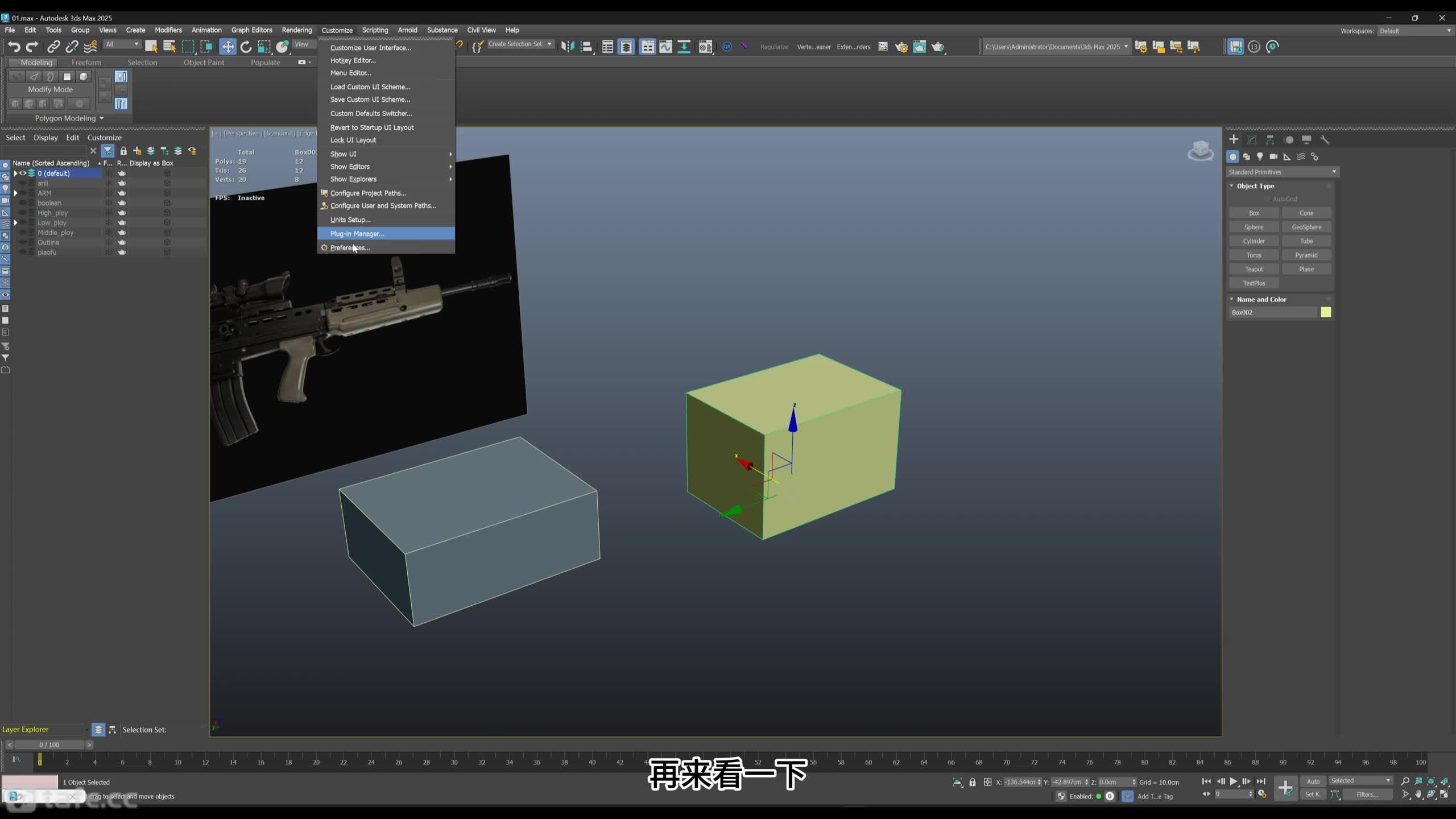Expand the Polygon Modeling dropdown
This screenshot has height=819, width=1456.
(69, 118)
